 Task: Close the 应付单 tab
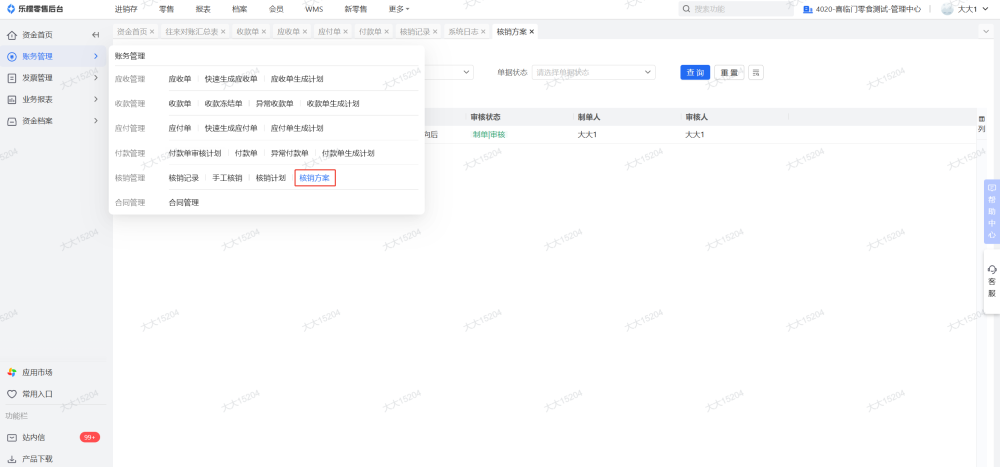[x=346, y=31]
